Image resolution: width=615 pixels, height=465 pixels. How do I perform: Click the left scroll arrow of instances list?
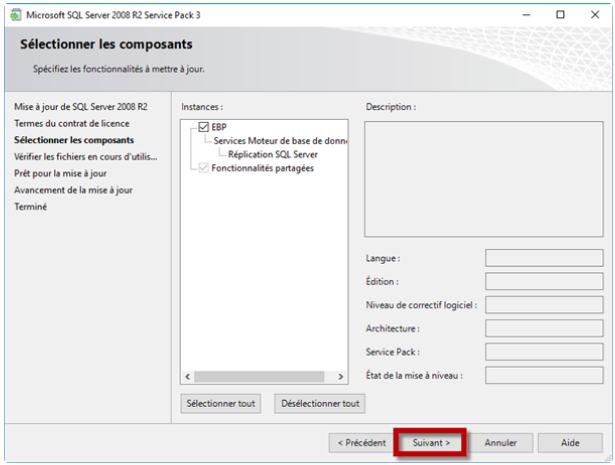(x=187, y=377)
